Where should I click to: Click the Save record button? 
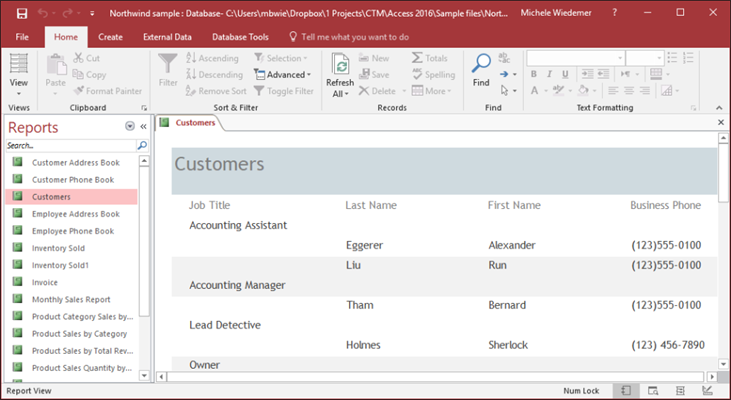(x=374, y=75)
